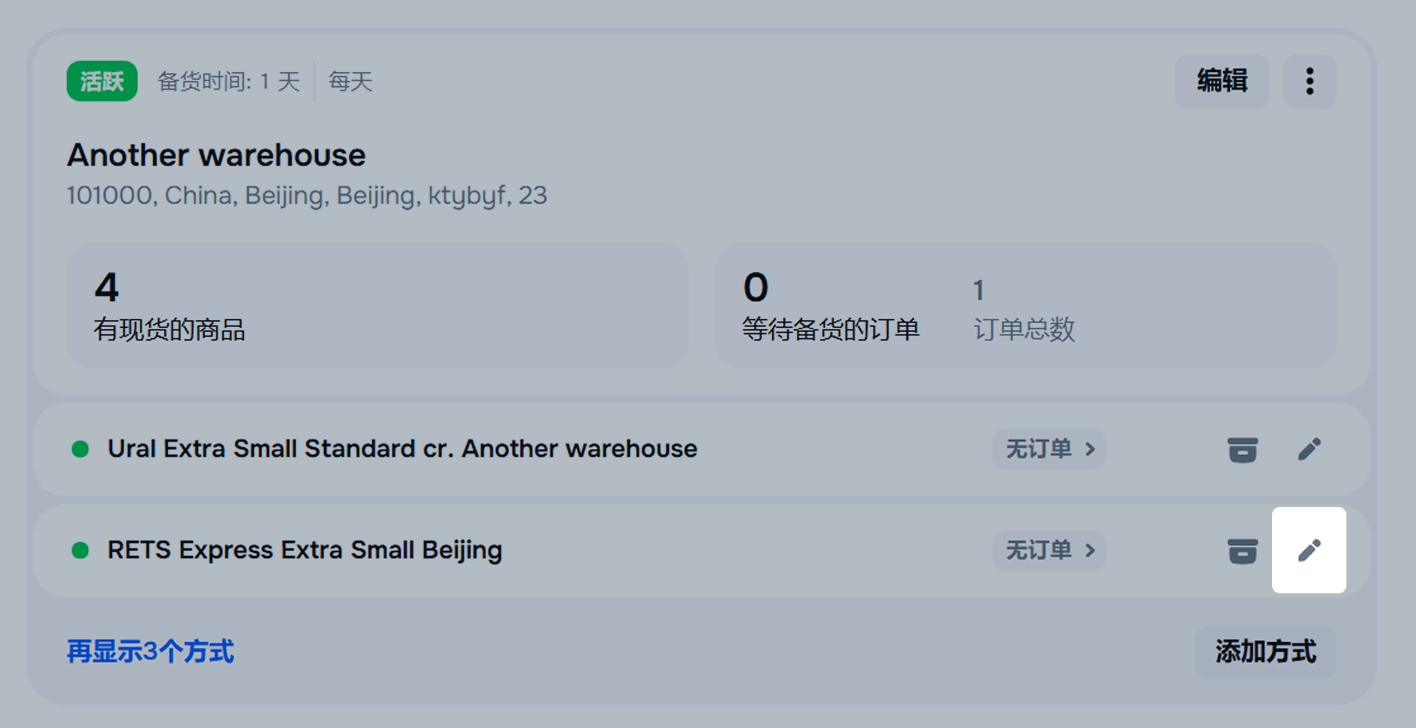Viewport: 1416px width, 728px height.
Task: Edit the RETS Express Extra Small Beijing method
Action: pyautogui.click(x=1309, y=551)
